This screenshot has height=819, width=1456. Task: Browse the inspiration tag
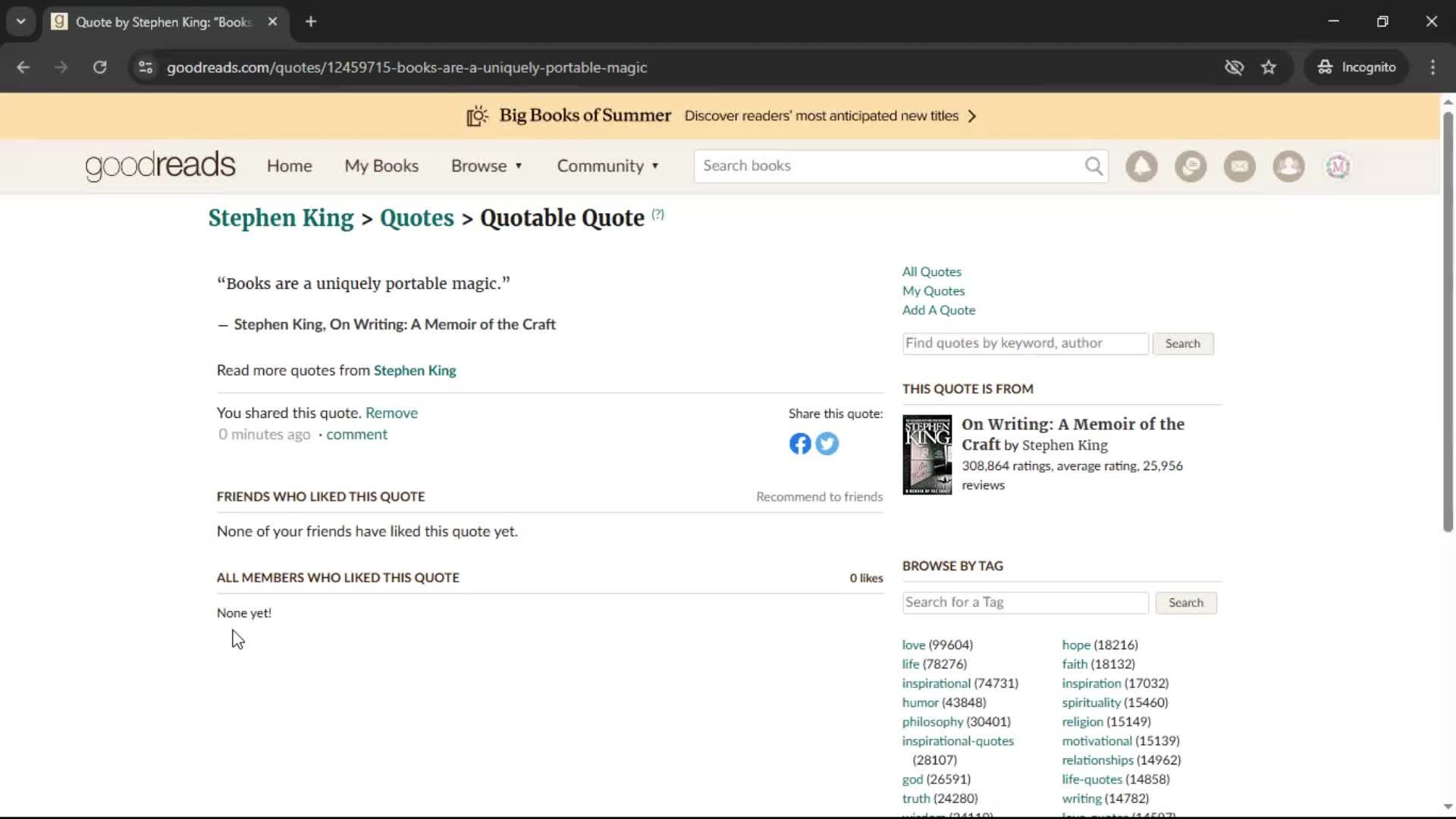click(1091, 683)
